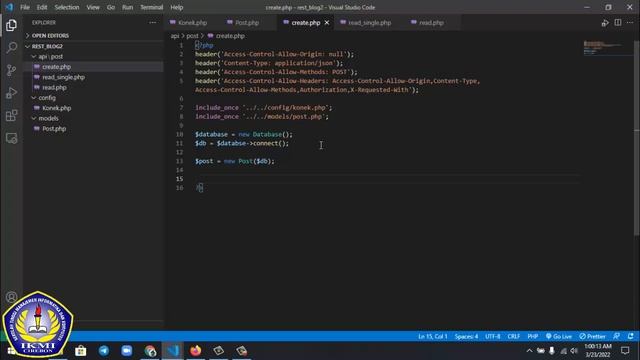Image resolution: width=640 pixels, height=360 pixels.
Task: Open Firefox from the taskbar
Action: pos(196,351)
